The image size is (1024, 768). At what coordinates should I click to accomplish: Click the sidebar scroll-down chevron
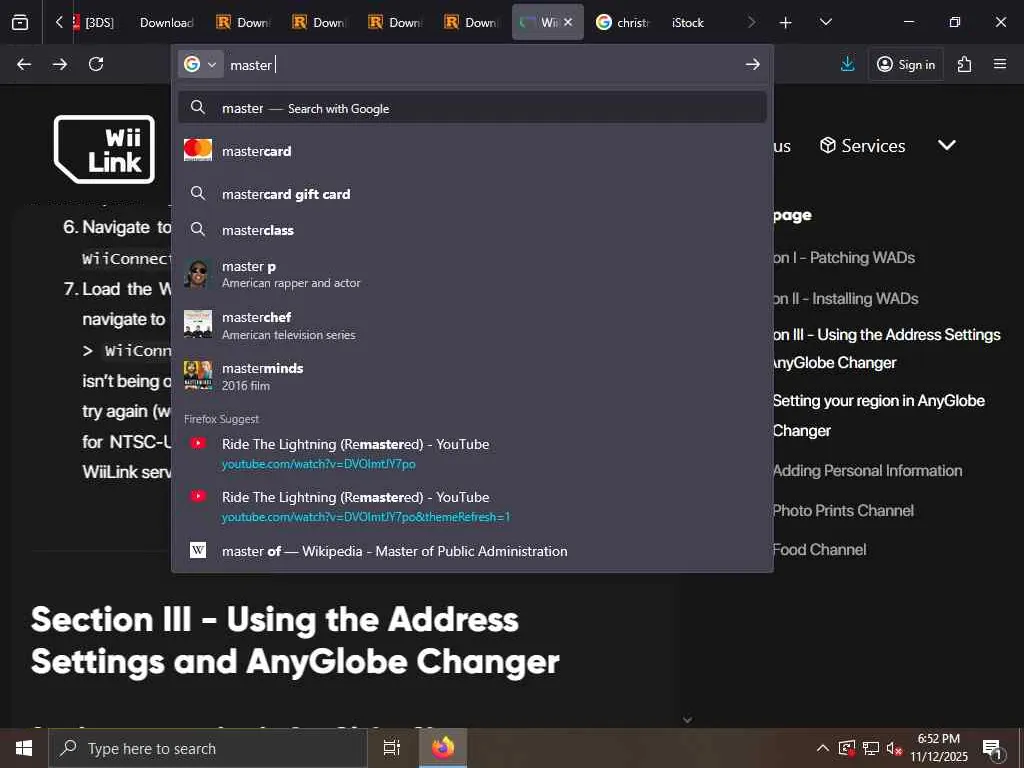pyautogui.click(x=687, y=719)
